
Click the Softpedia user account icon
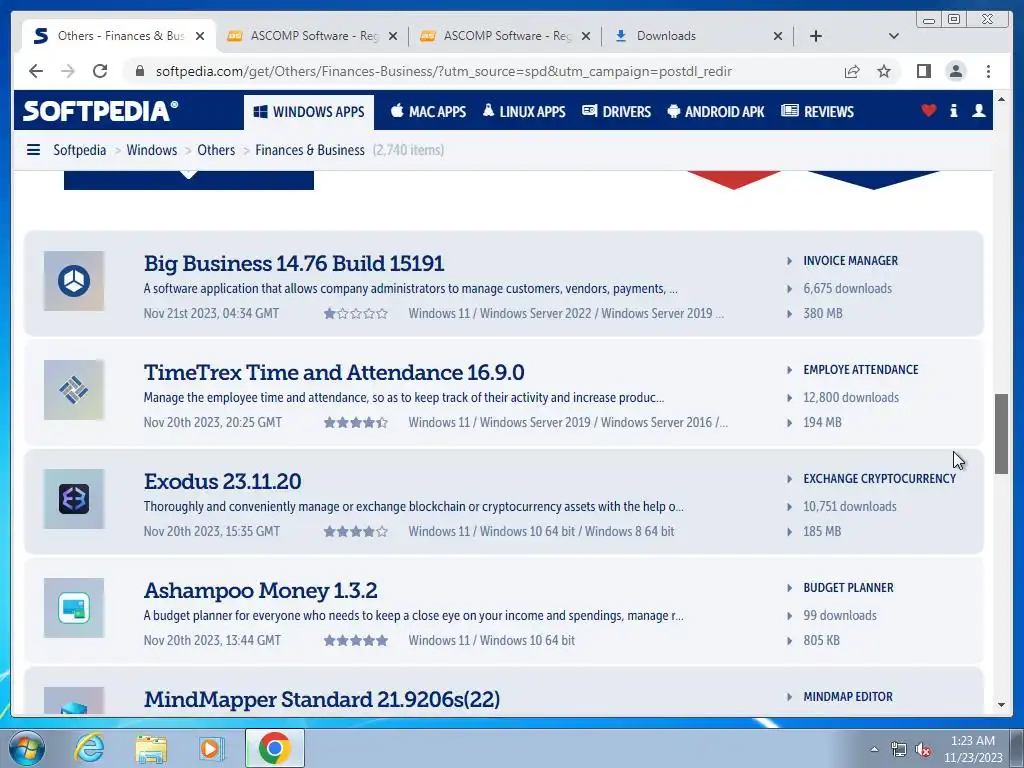(x=978, y=110)
